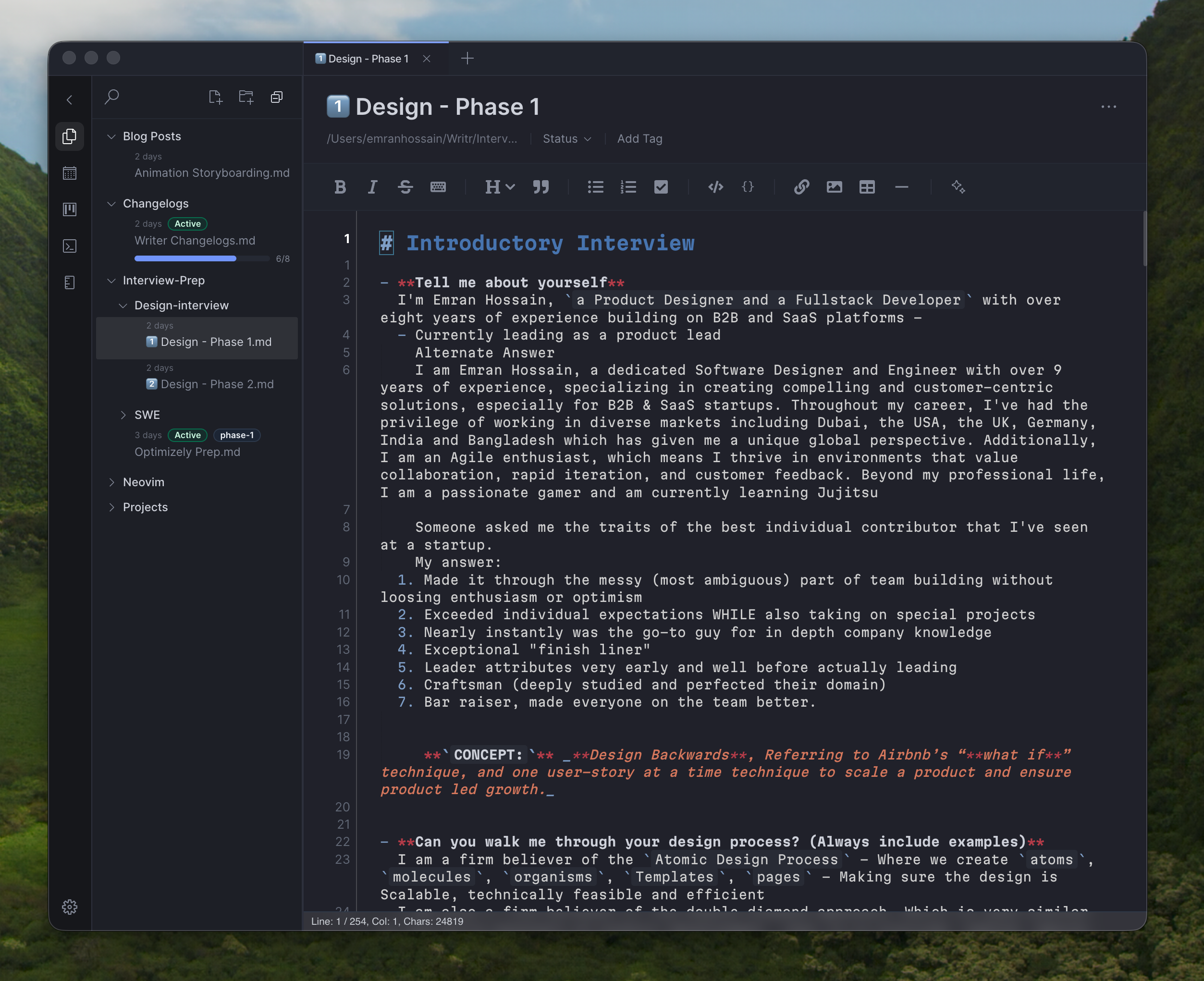Viewport: 1204px width, 981px height.
Task: Switch to the Design - Phase 1 tab
Action: 369,59
